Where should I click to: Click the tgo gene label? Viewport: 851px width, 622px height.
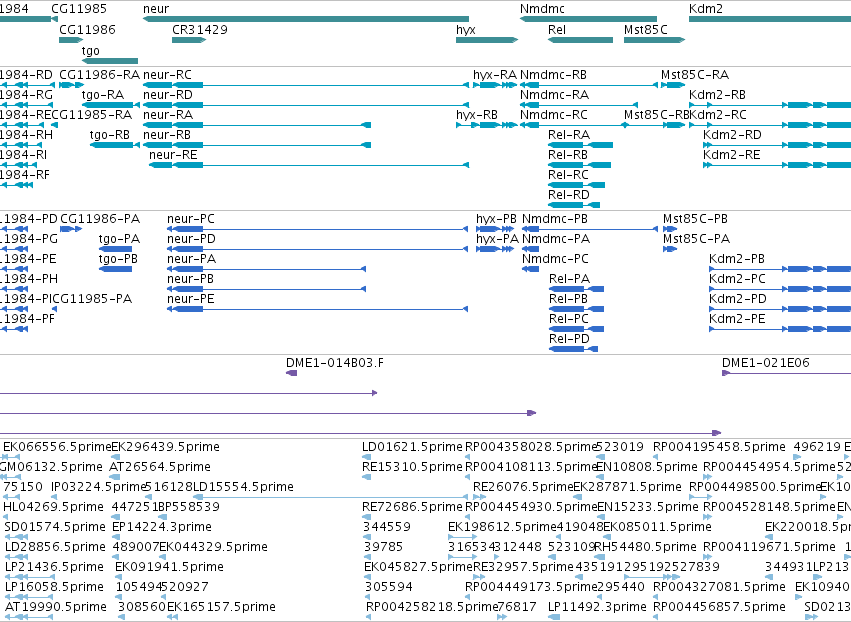pyautogui.click(x=91, y=51)
